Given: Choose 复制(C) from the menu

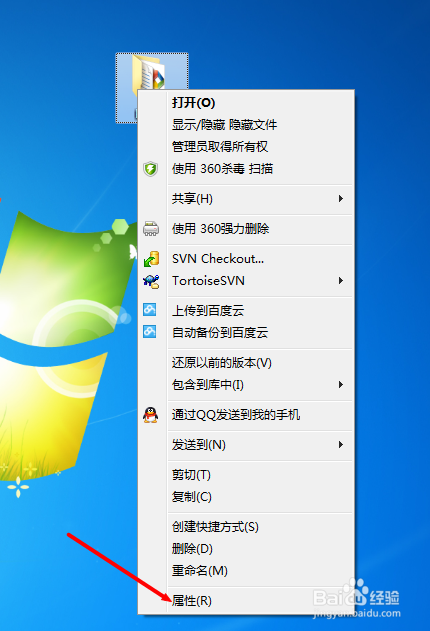Looking at the screenshot, I should coord(246,497).
